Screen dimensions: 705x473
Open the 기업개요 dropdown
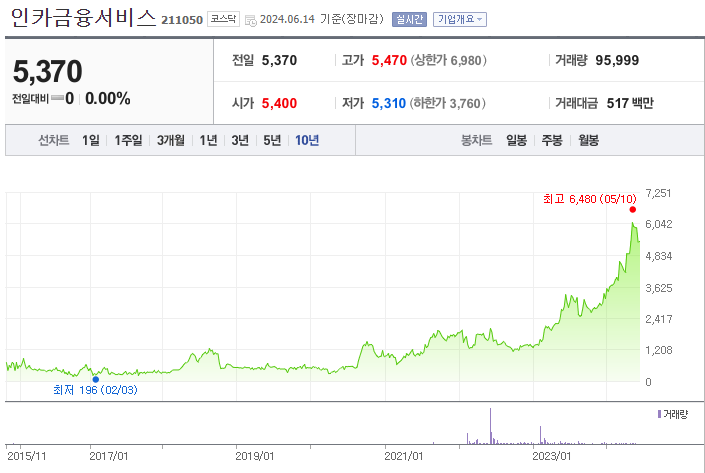[460, 19]
